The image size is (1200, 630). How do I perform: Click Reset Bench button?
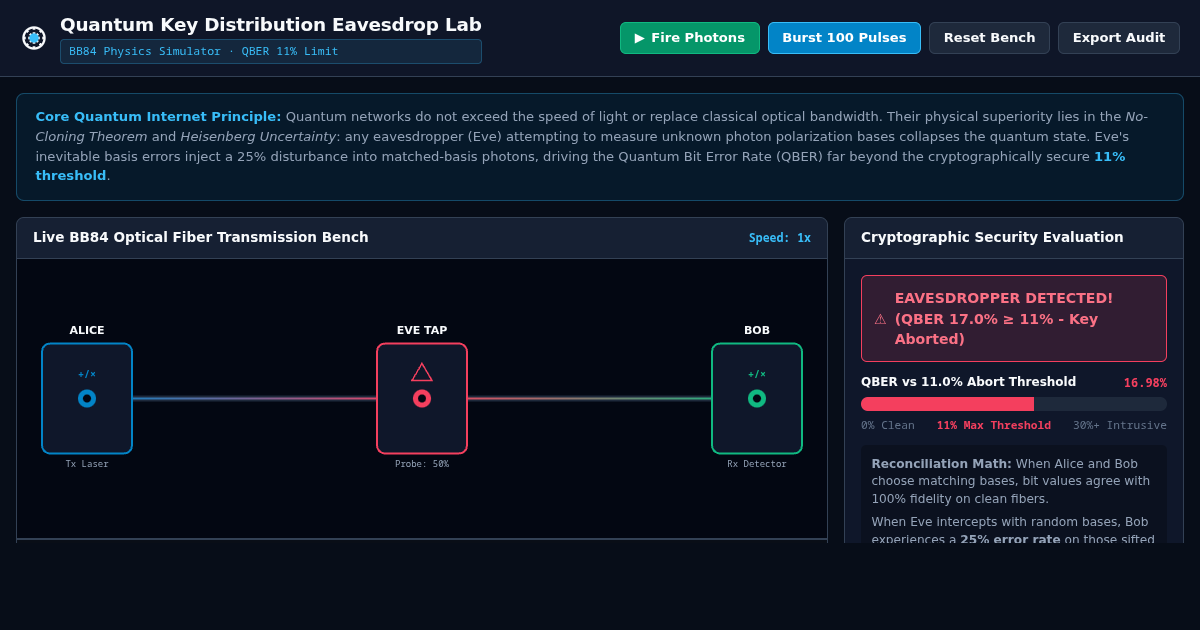[989, 38]
